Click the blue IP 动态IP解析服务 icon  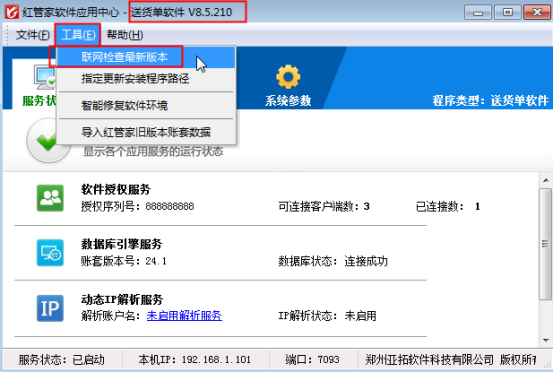[x=50, y=308]
